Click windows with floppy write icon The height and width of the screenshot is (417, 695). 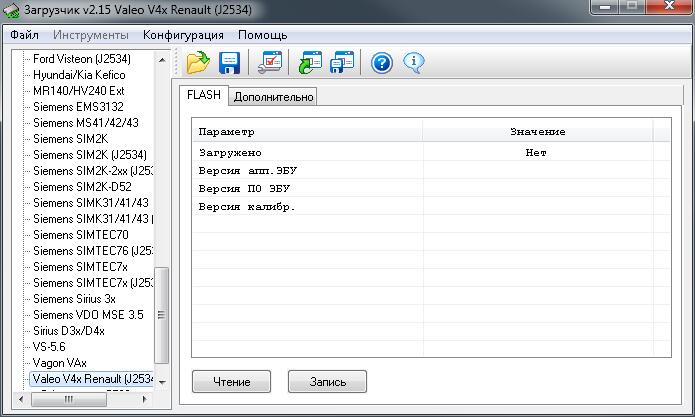point(342,62)
